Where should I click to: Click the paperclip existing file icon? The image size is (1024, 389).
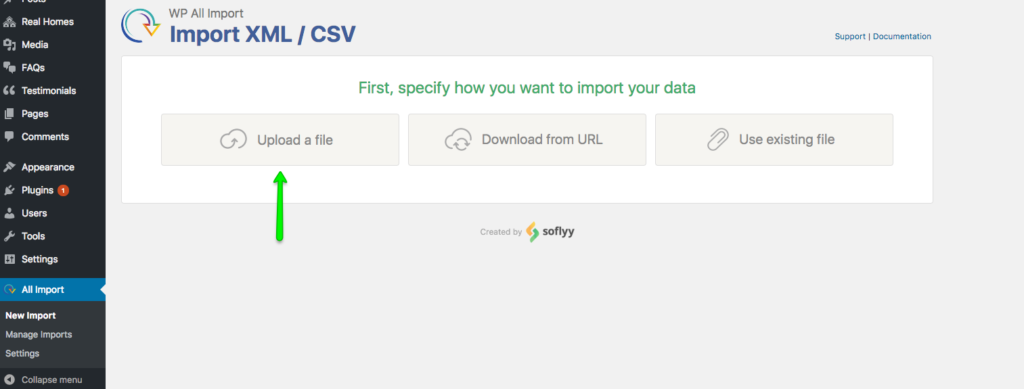click(x=718, y=140)
